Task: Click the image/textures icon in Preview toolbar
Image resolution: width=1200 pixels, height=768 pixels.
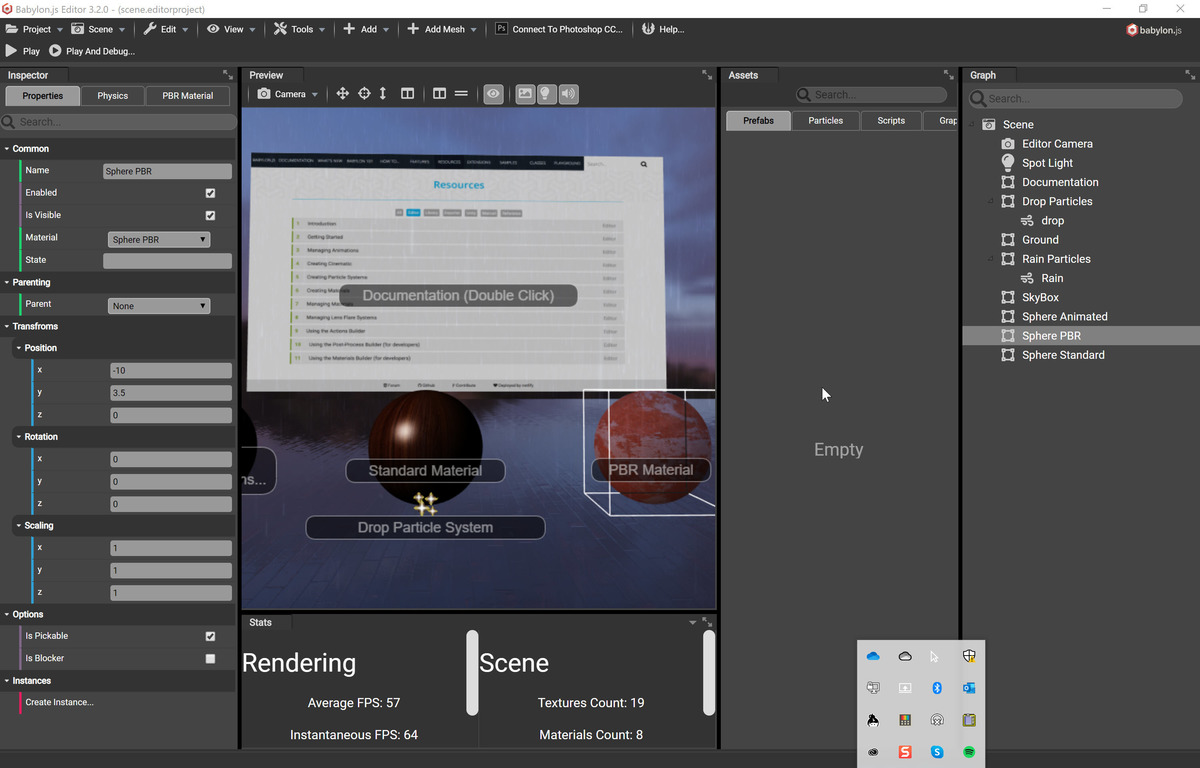Action: (x=525, y=94)
